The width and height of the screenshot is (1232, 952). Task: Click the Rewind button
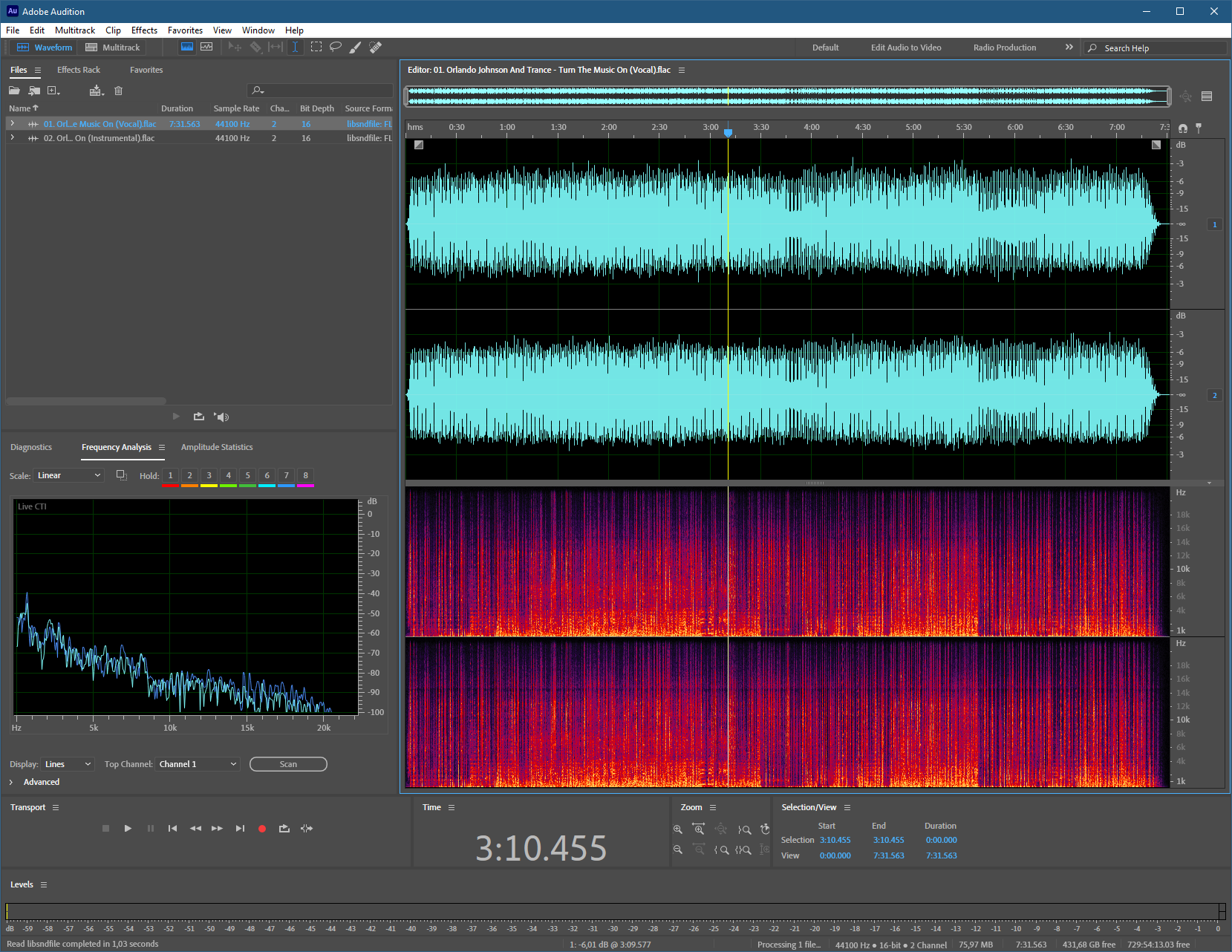[195, 828]
